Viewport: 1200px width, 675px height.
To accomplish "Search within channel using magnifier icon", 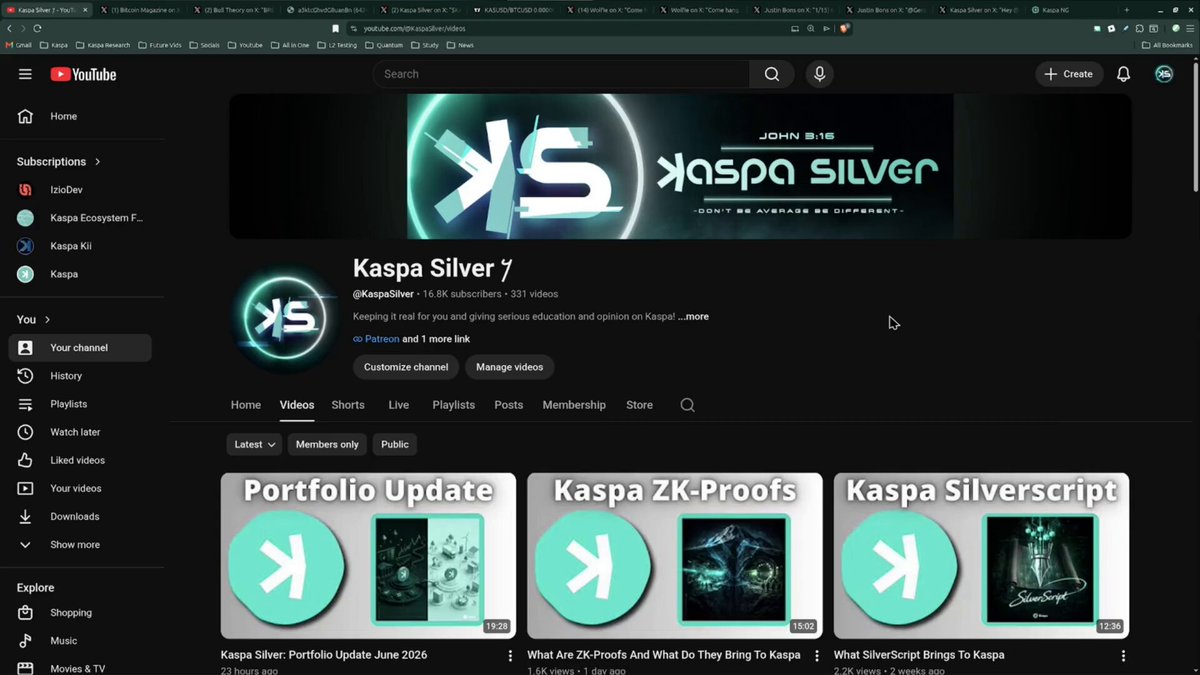I will point(687,405).
